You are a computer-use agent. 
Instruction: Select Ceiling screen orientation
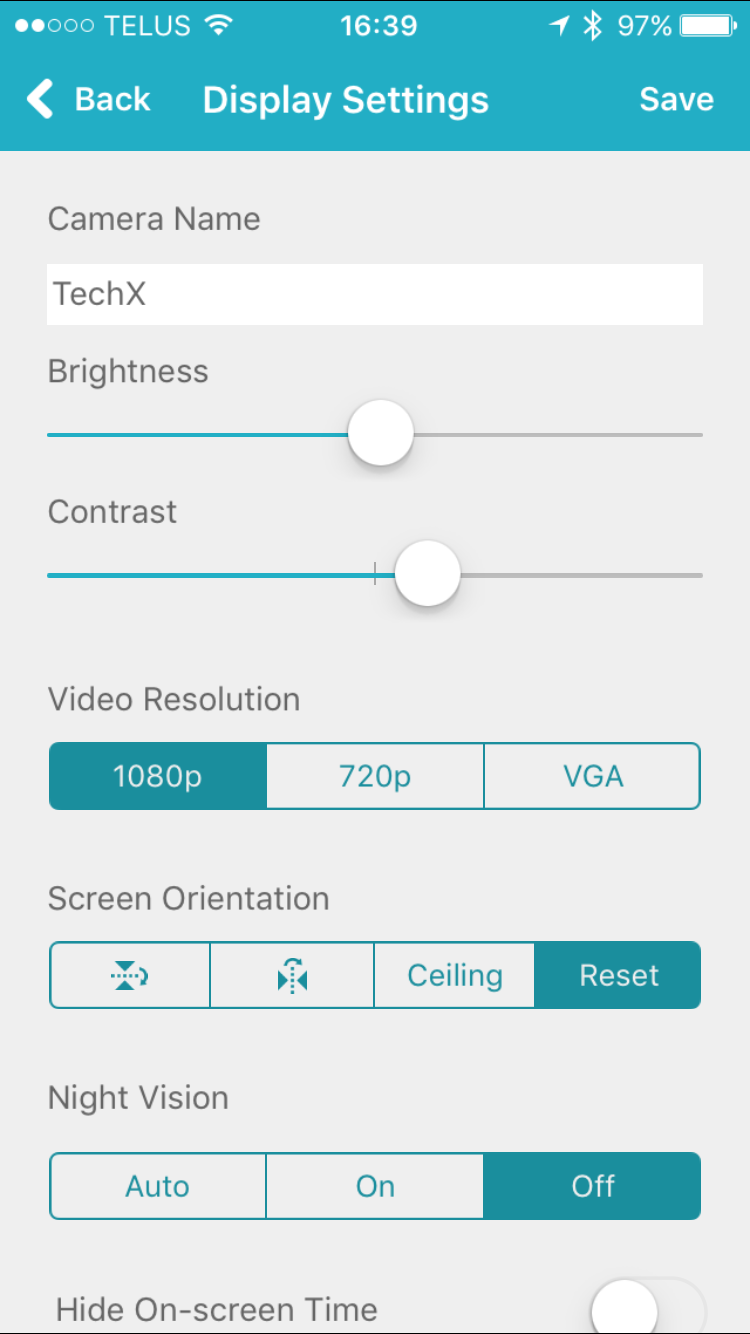point(455,975)
